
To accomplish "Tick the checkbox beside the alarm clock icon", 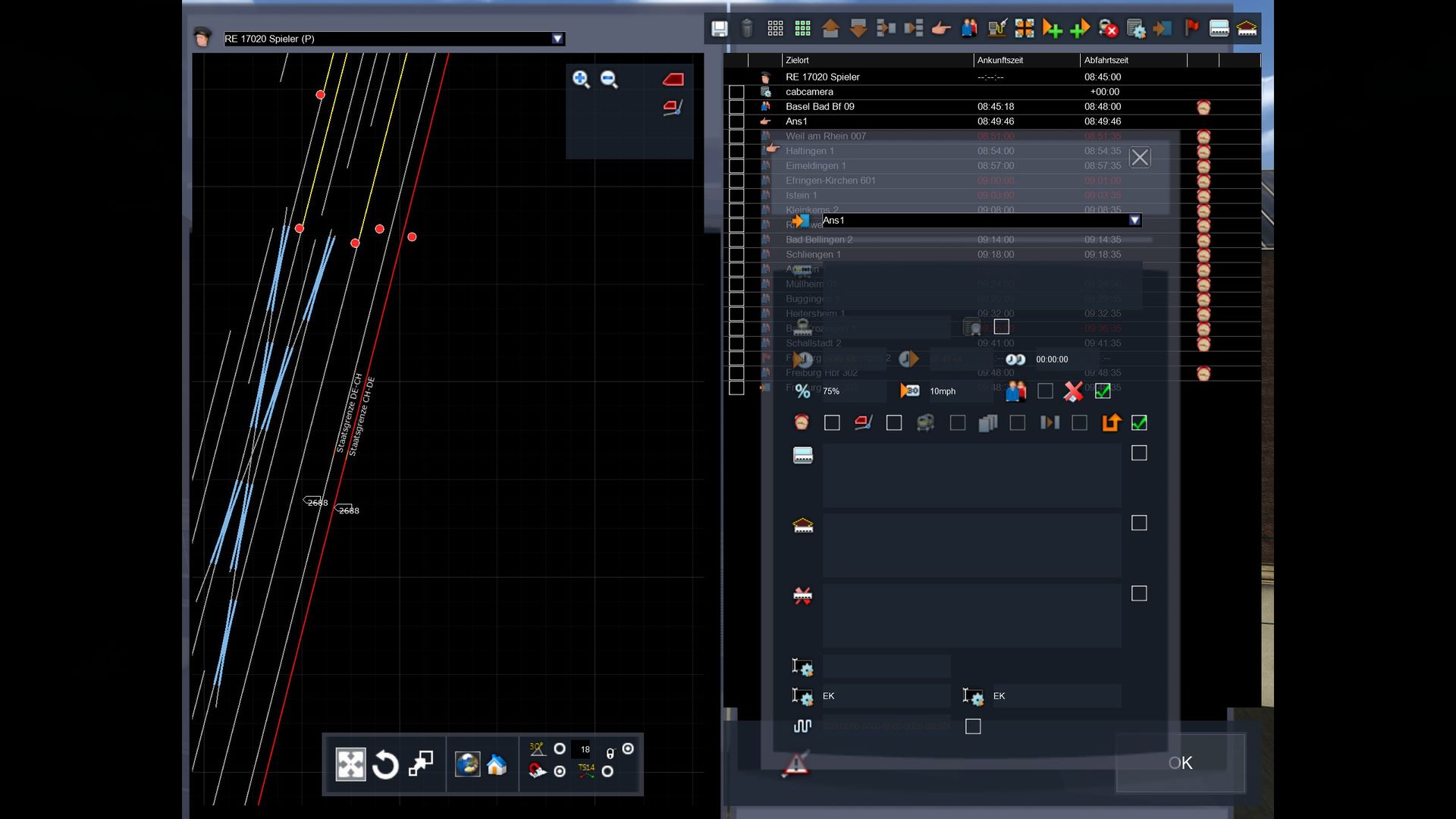I will click(832, 423).
